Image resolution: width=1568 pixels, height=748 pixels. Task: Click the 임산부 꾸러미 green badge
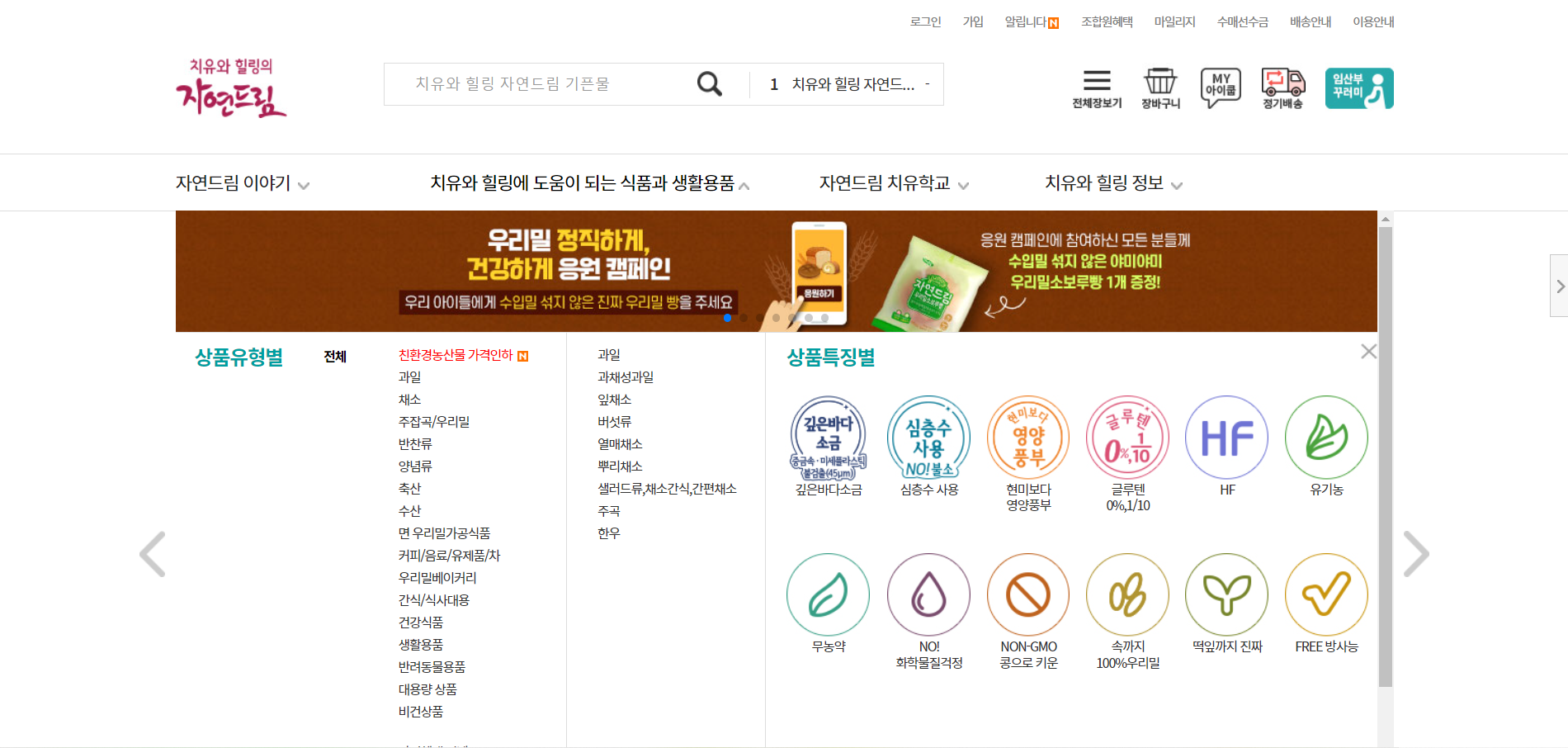tap(1359, 88)
